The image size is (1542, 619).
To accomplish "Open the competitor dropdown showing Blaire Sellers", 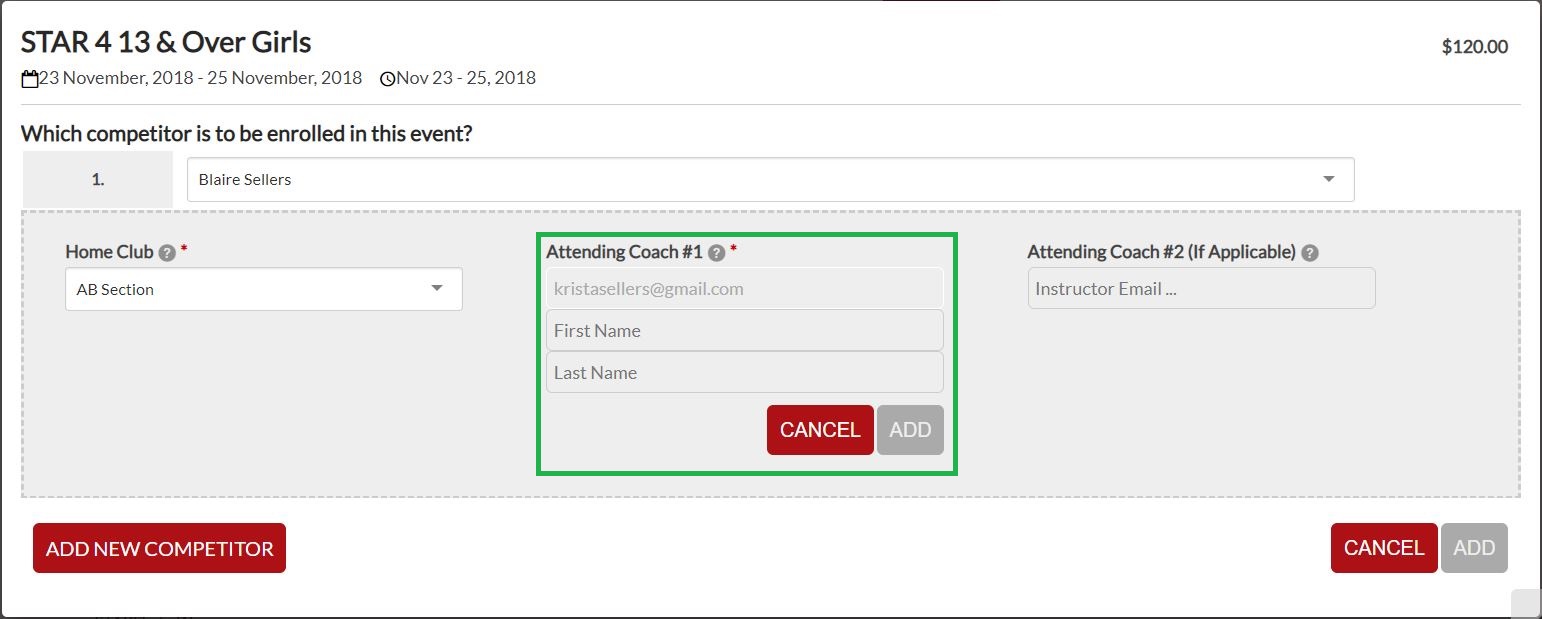I will 770,180.
